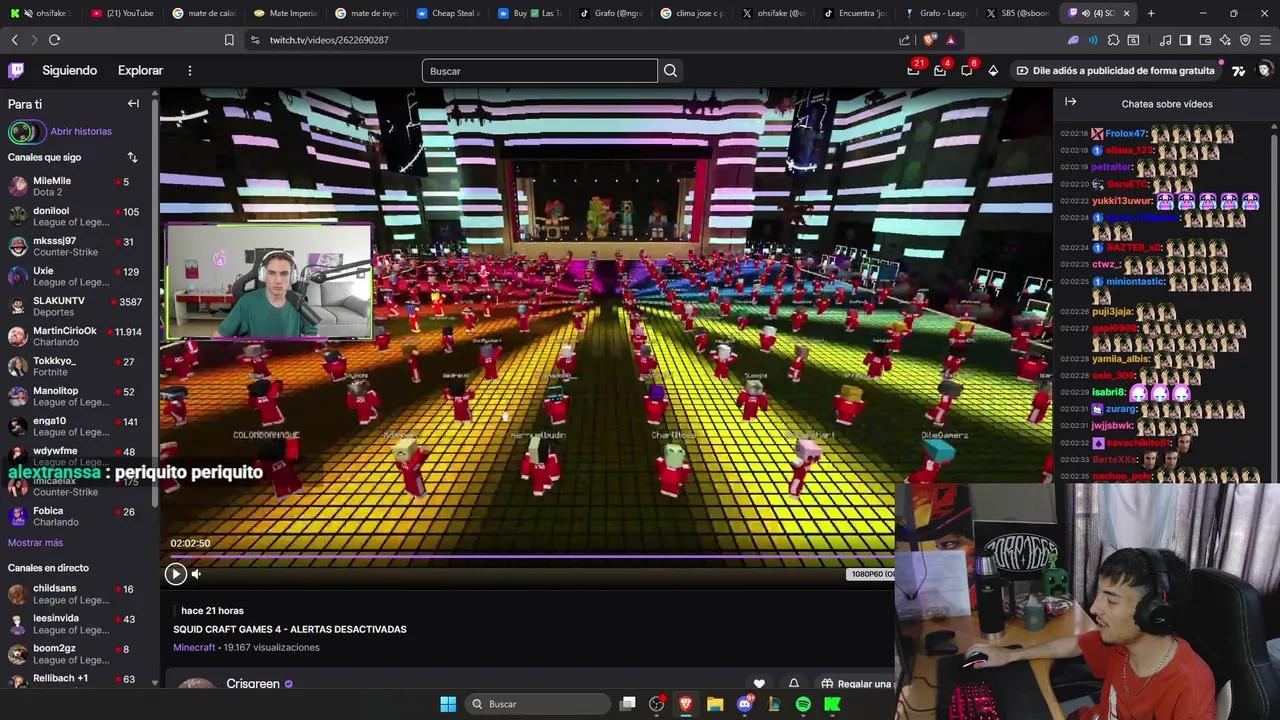Open the 7TV extension icon
This screenshot has width=1280, height=720.
[x=1238, y=70]
